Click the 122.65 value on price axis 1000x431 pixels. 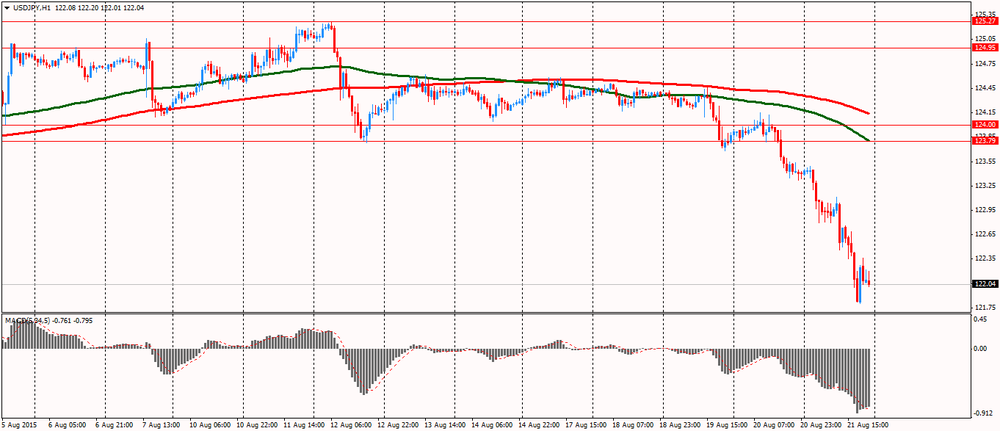[x=985, y=234]
